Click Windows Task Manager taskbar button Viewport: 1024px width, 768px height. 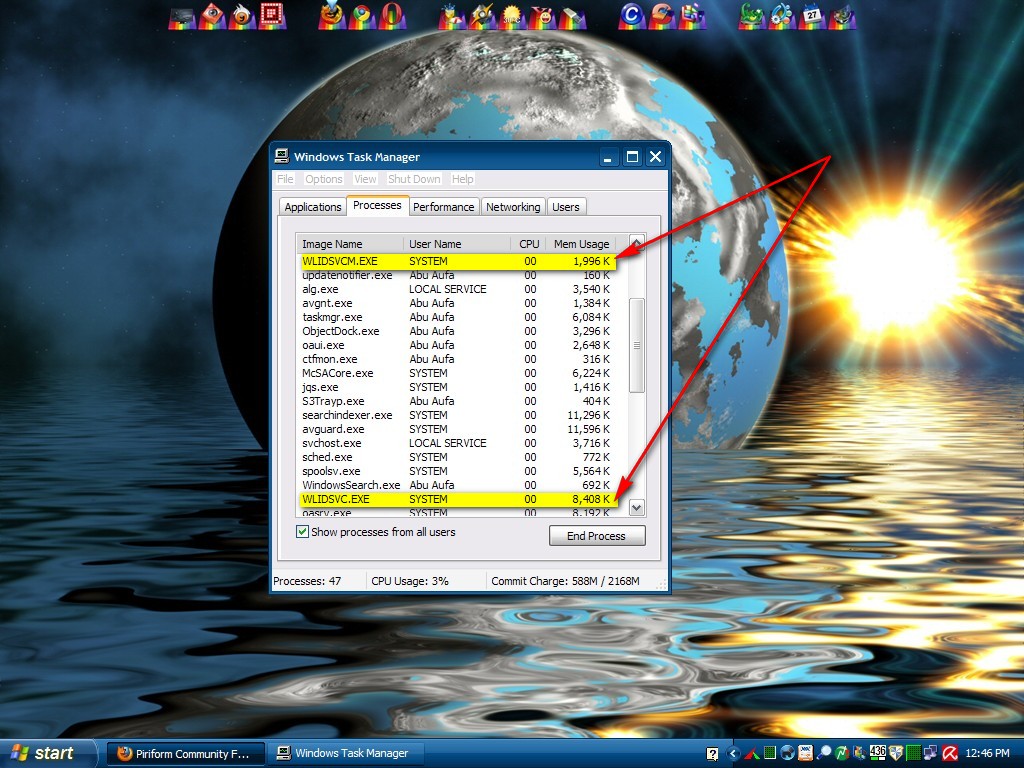coord(346,754)
